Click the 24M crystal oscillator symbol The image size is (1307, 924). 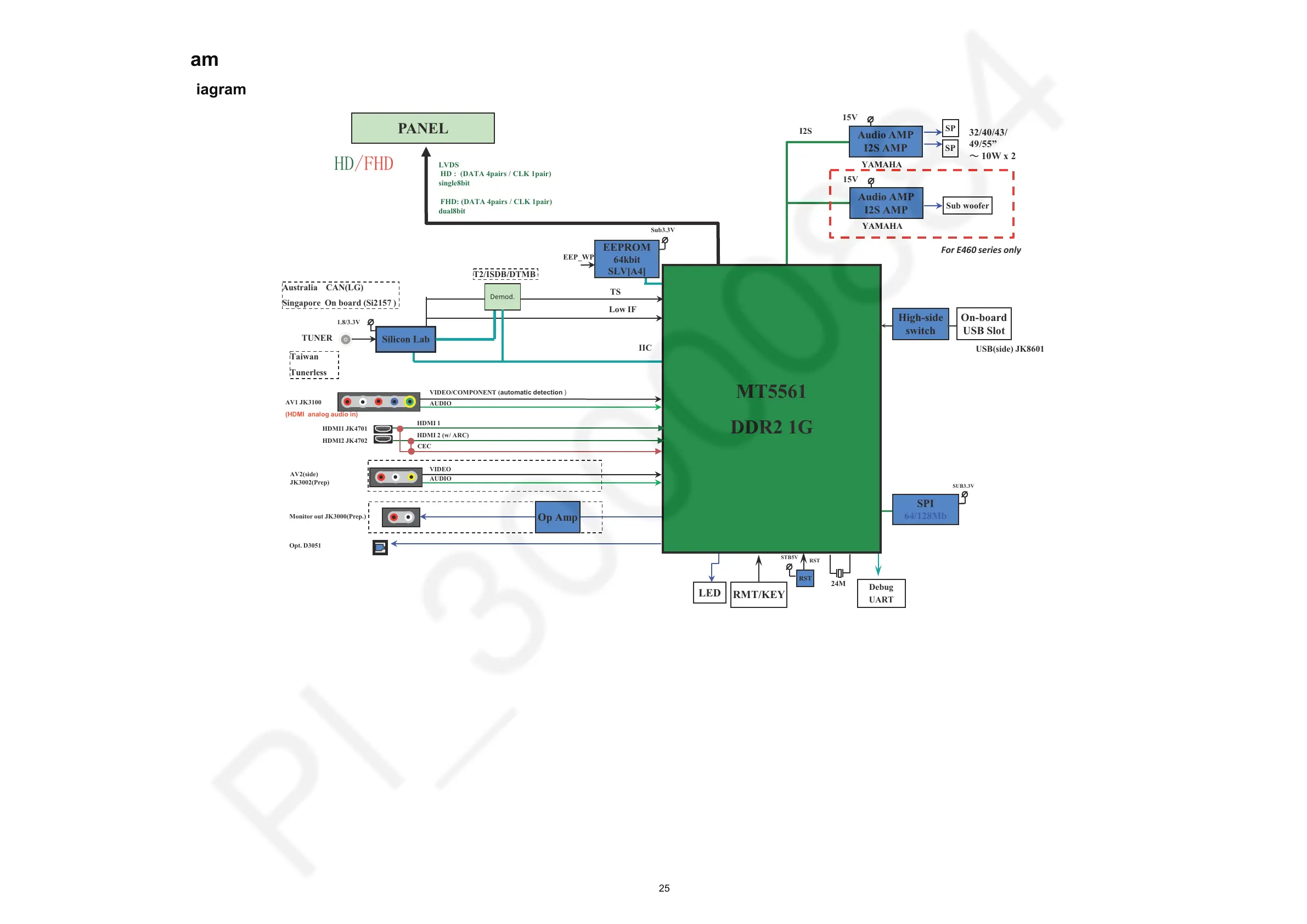[x=839, y=573]
